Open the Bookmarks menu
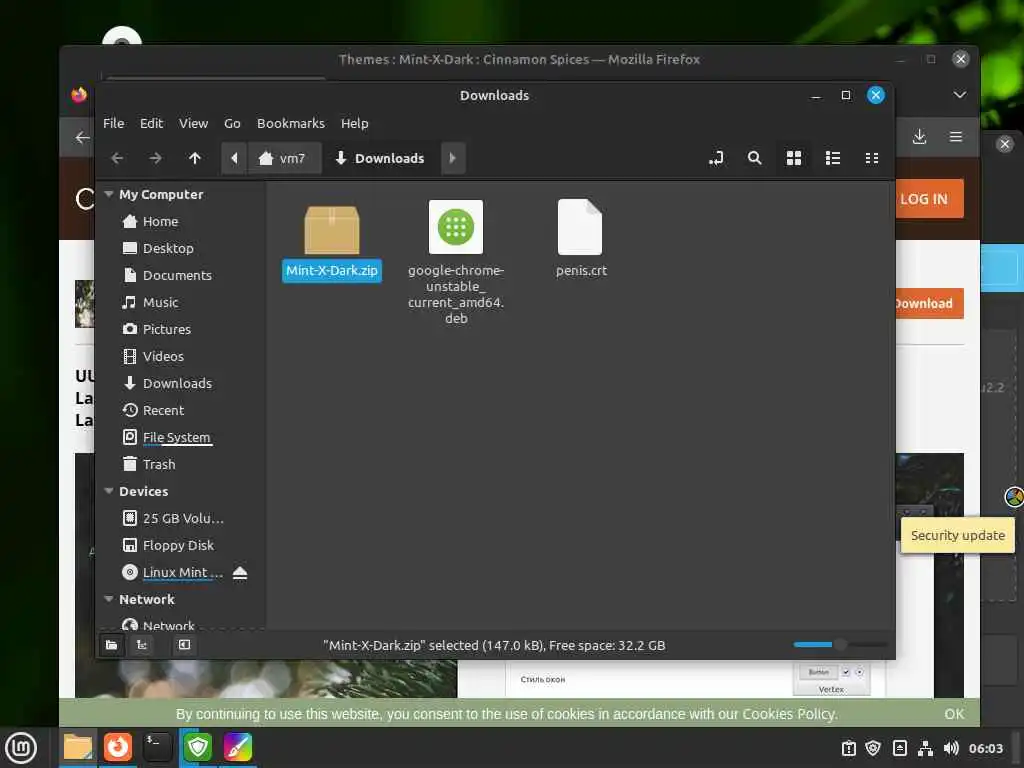This screenshot has height=768, width=1024. [x=291, y=123]
